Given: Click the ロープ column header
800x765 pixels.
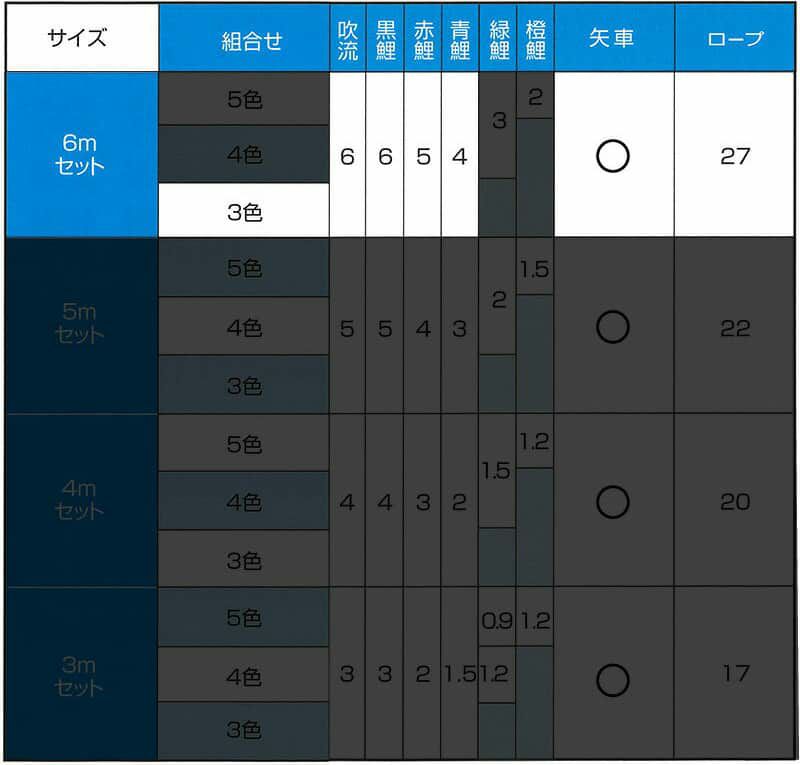Looking at the screenshot, I should point(735,40).
